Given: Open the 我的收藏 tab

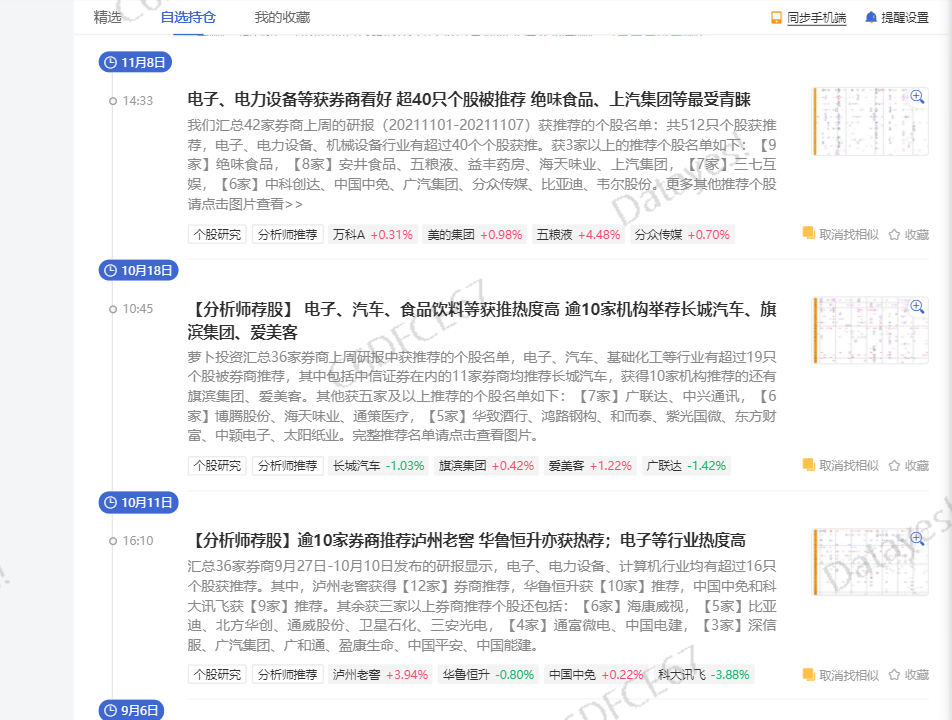Looking at the screenshot, I should point(282,18).
